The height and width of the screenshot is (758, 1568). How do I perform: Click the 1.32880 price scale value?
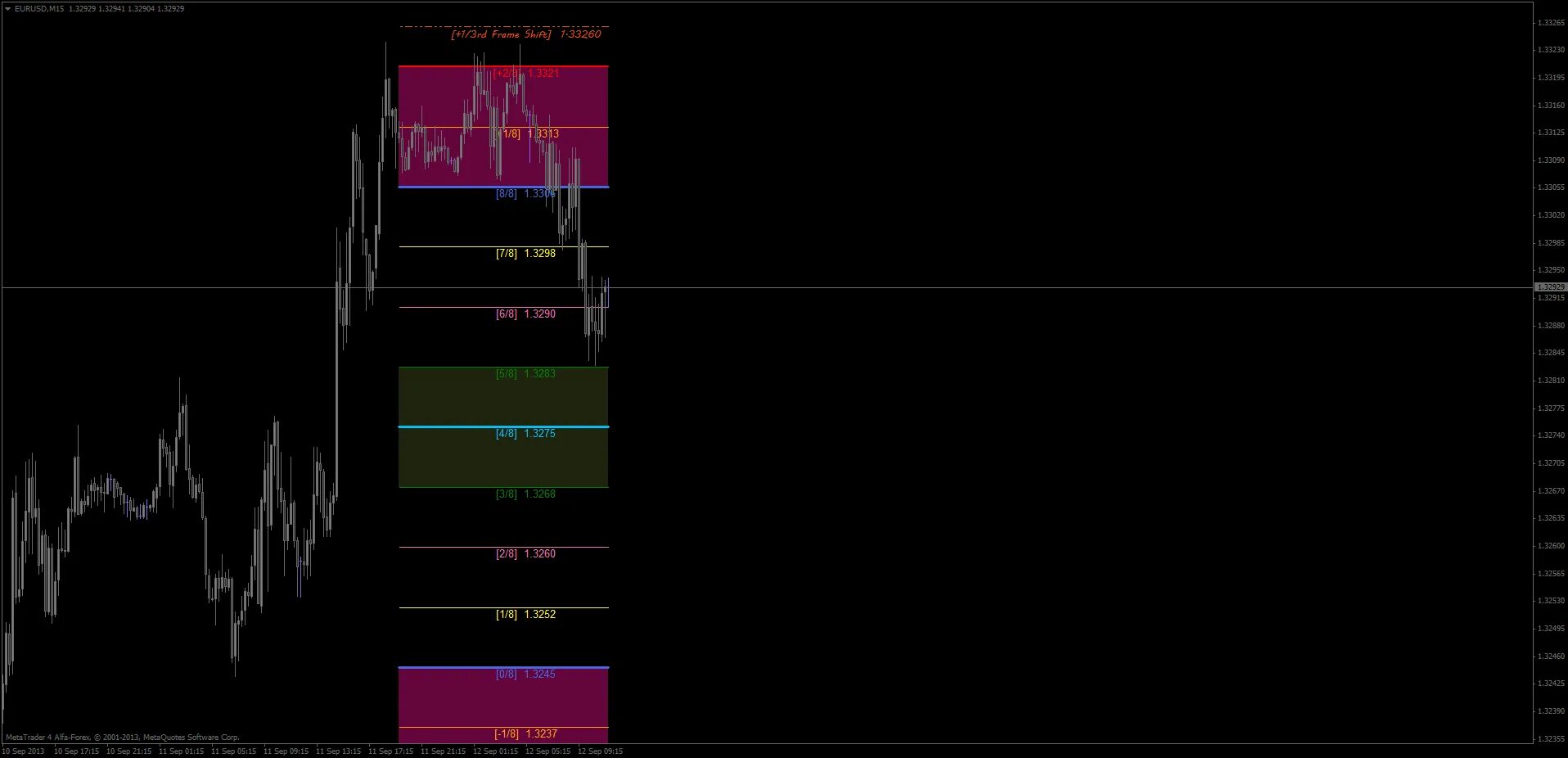click(1551, 326)
